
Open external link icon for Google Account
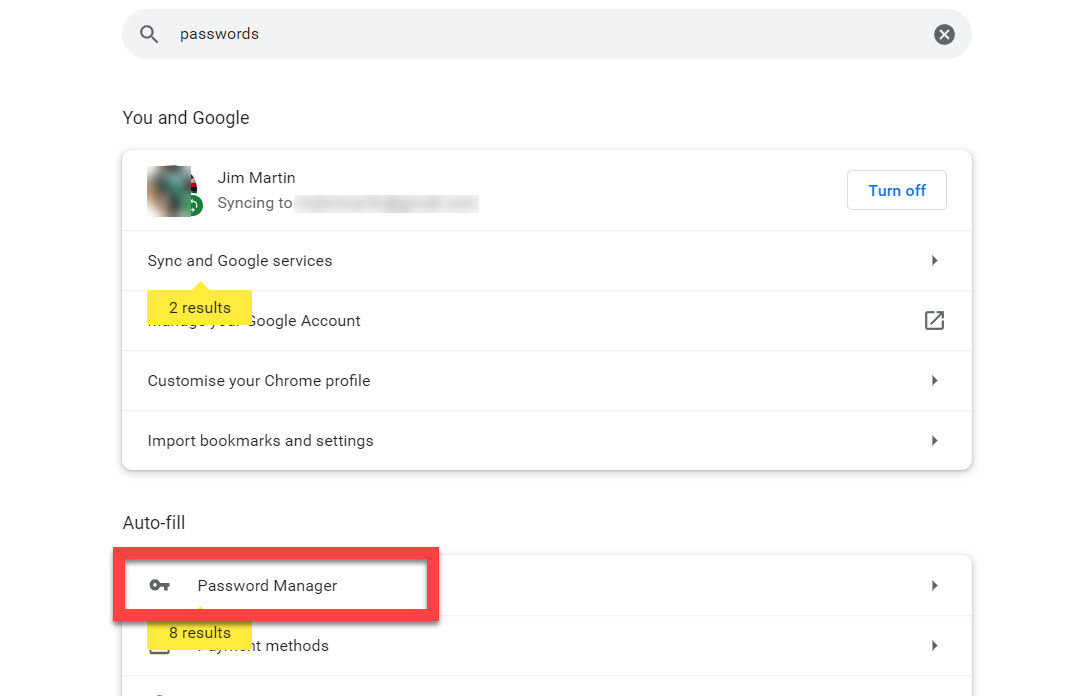click(x=934, y=321)
